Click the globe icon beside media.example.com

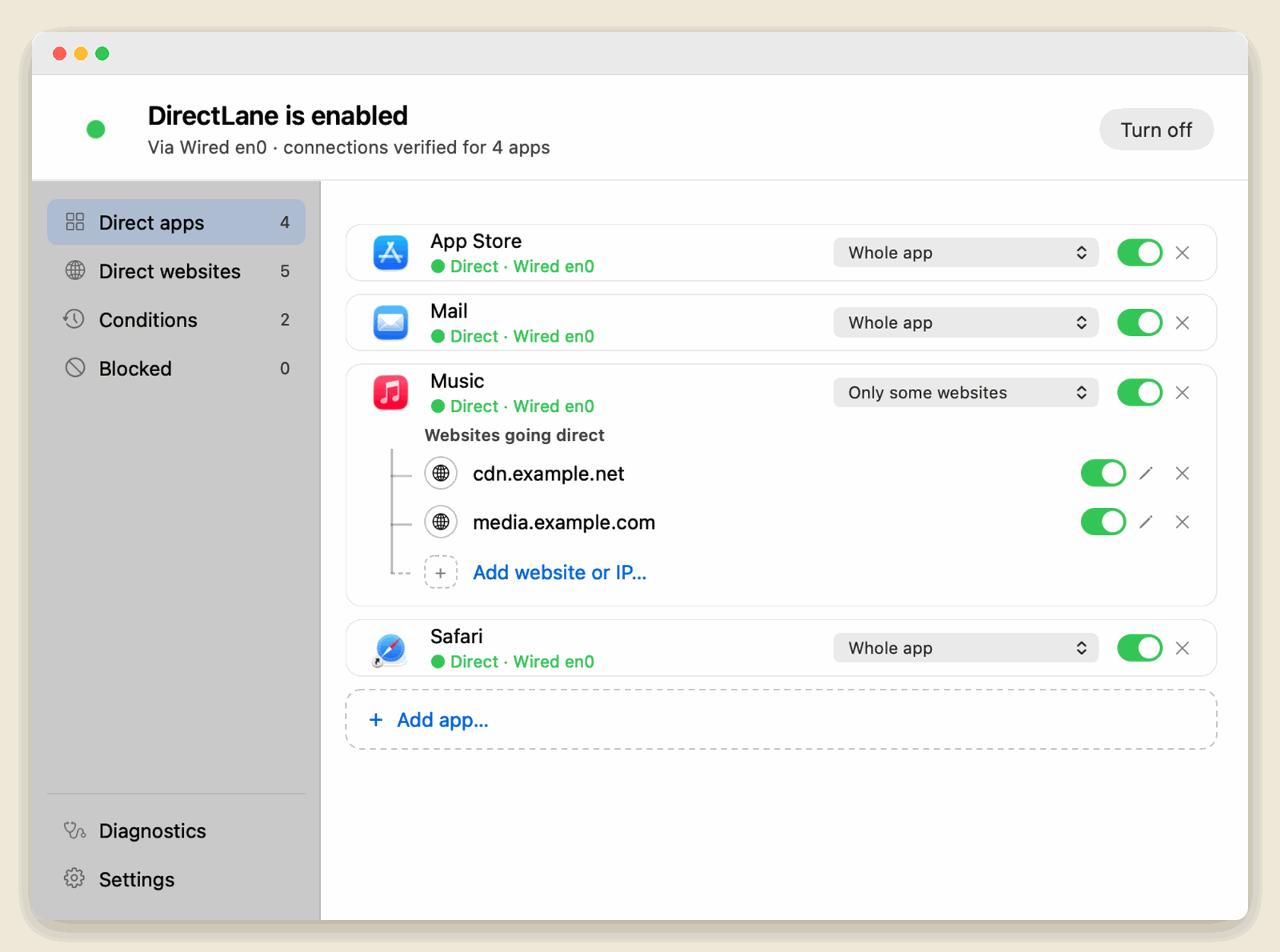point(441,522)
